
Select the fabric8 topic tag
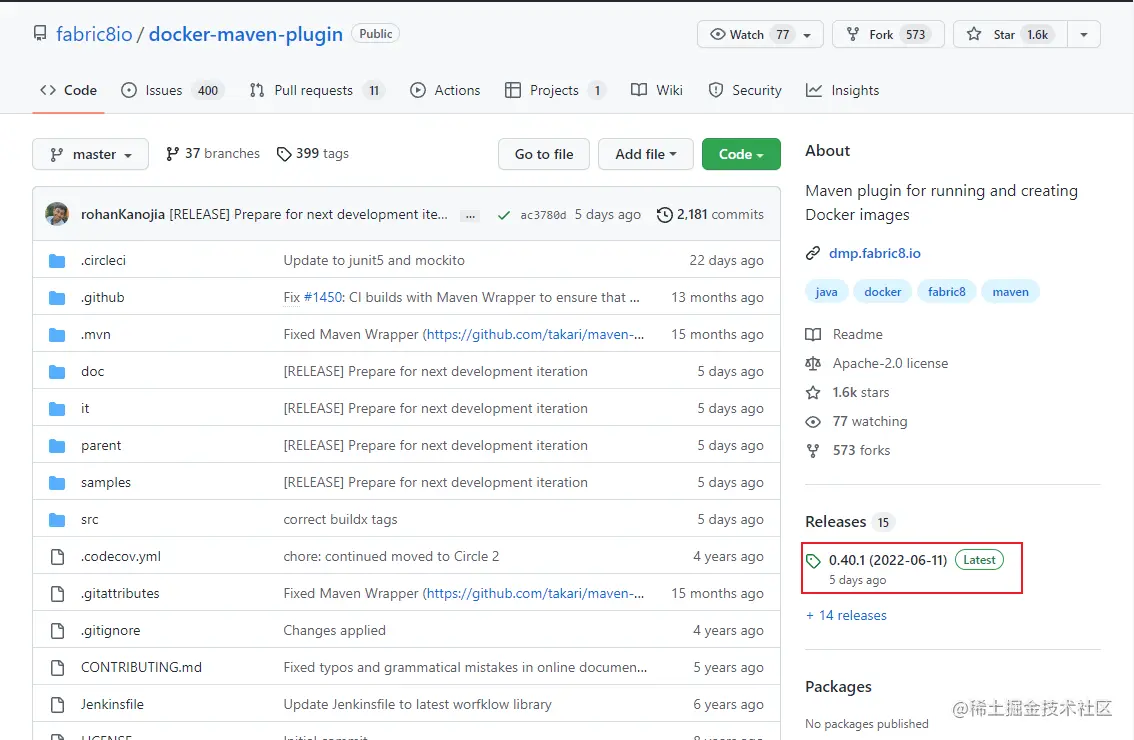[947, 292]
